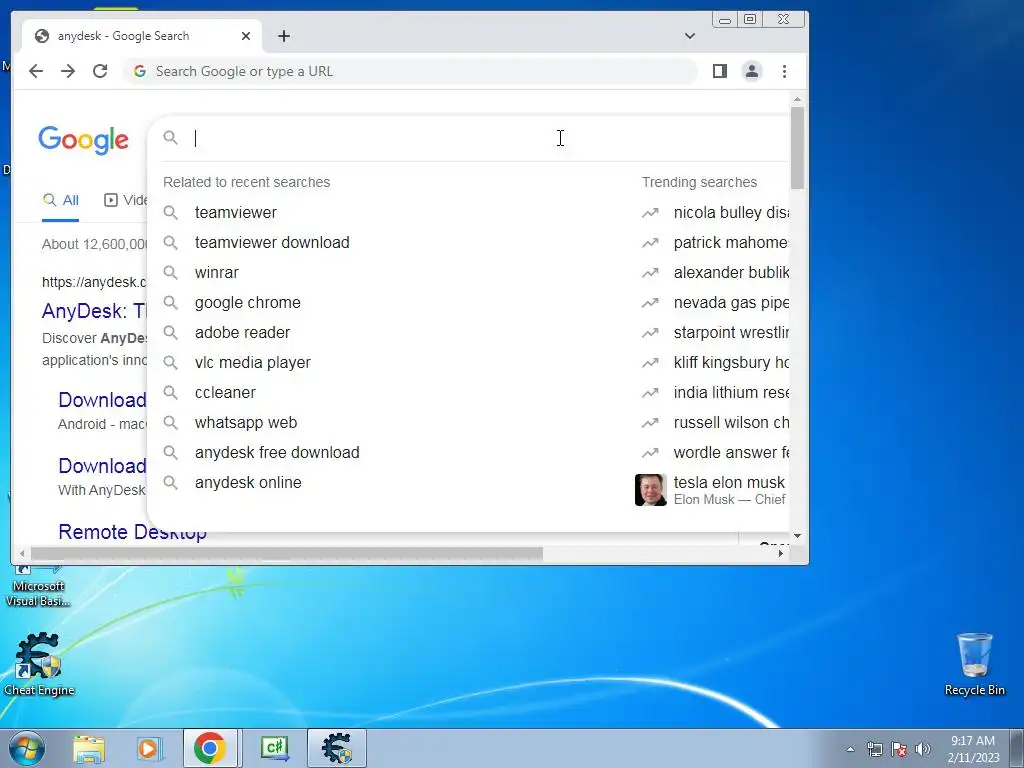Image resolution: width=1024 pixels, height=768 pixels.
Task: Choose the whatsapp web suggestion
Action: tap(246, 423)
